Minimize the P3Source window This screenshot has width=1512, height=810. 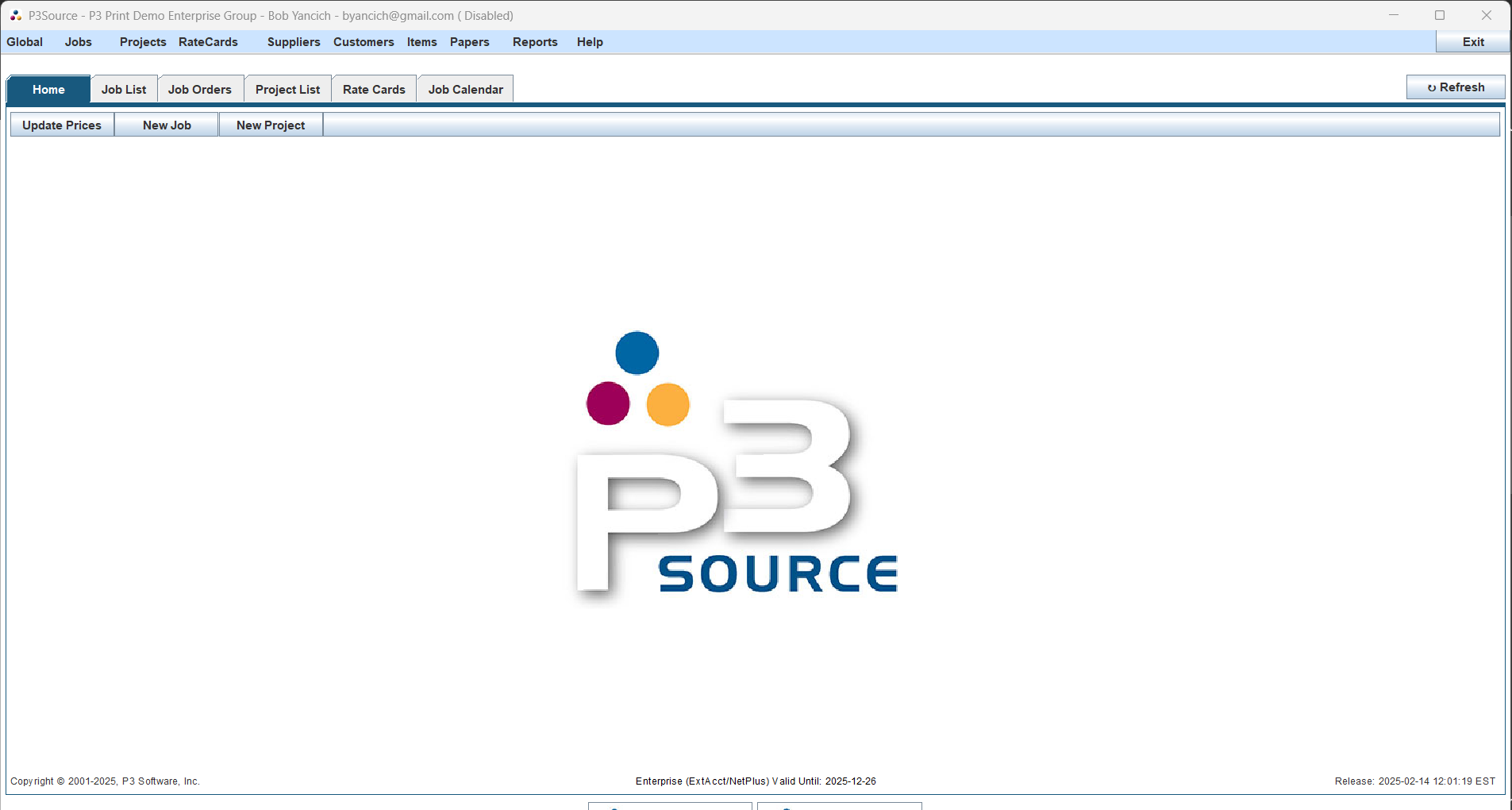tap(1394, 15)
